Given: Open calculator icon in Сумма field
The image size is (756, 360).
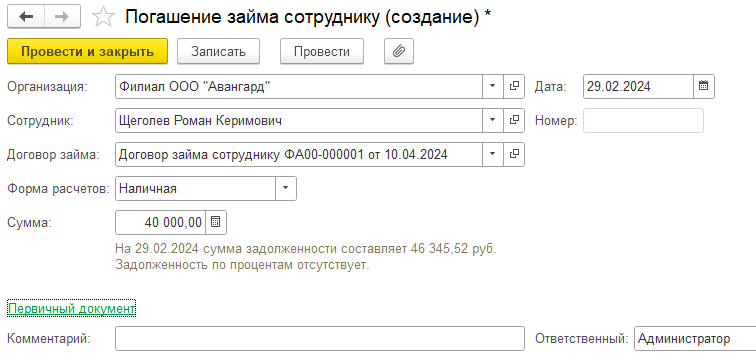Looking at the screenshot, I should (x=216, y=222).
